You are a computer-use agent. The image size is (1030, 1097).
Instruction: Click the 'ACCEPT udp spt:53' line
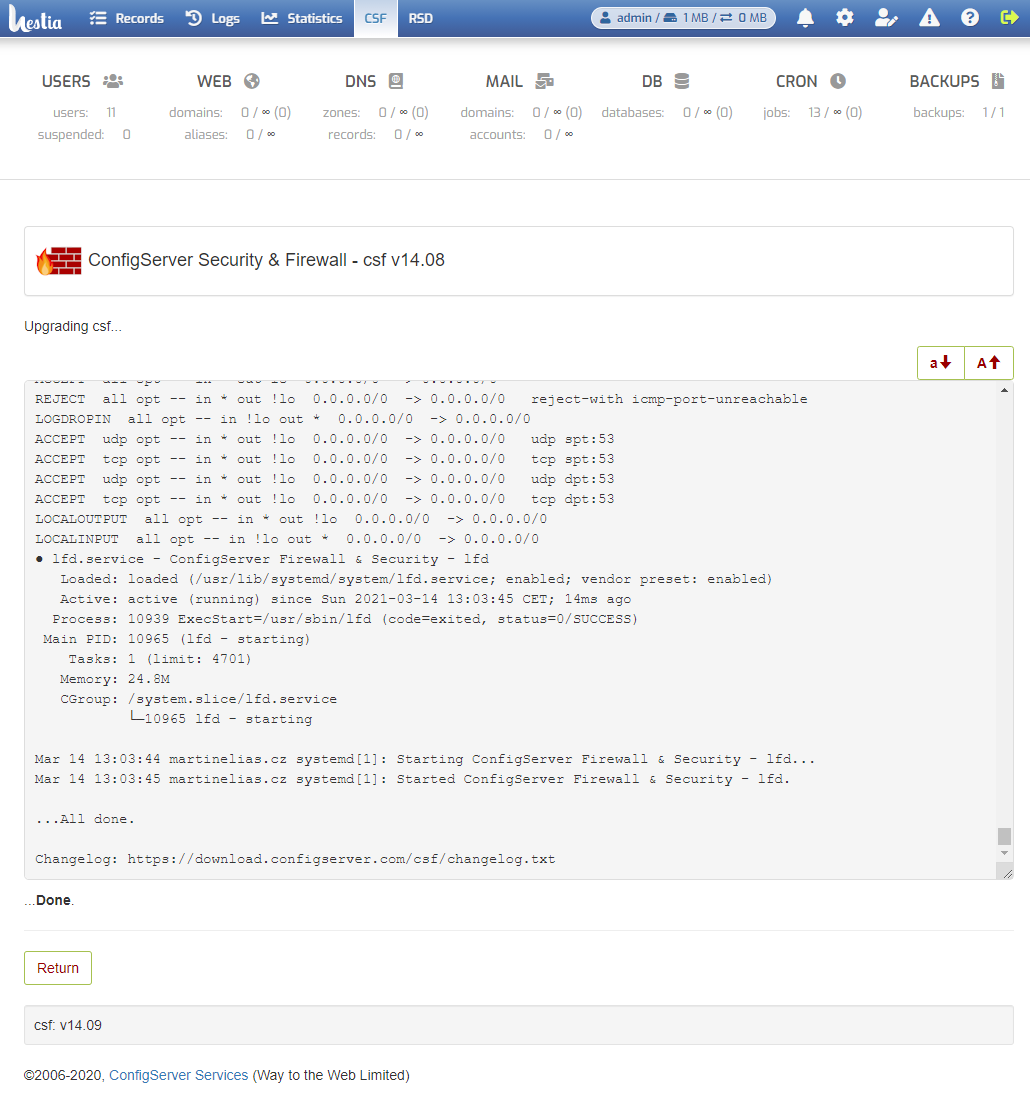click(x=325, y=439)
